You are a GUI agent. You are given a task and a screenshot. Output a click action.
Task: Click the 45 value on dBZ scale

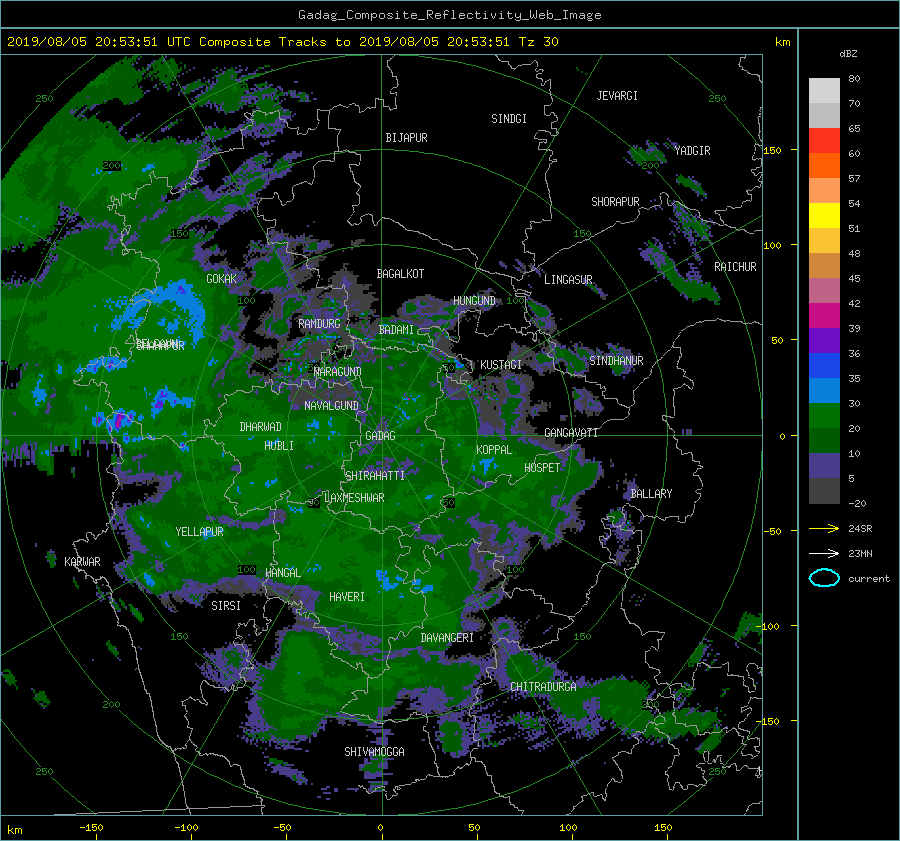coord(854,278)
